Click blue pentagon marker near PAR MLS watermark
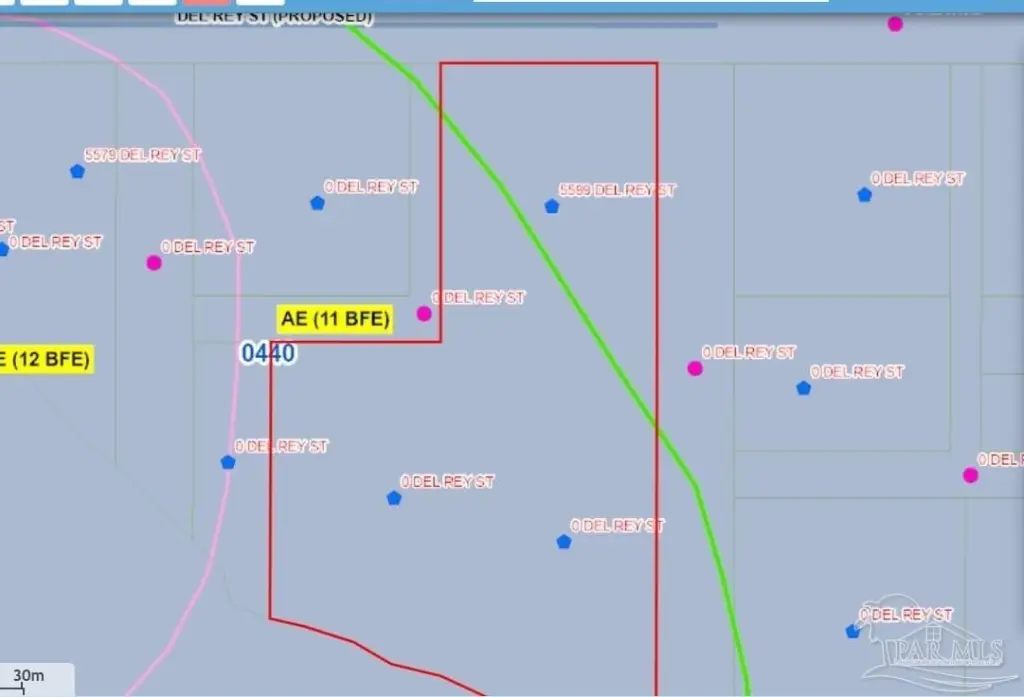 tap(852, 631)
